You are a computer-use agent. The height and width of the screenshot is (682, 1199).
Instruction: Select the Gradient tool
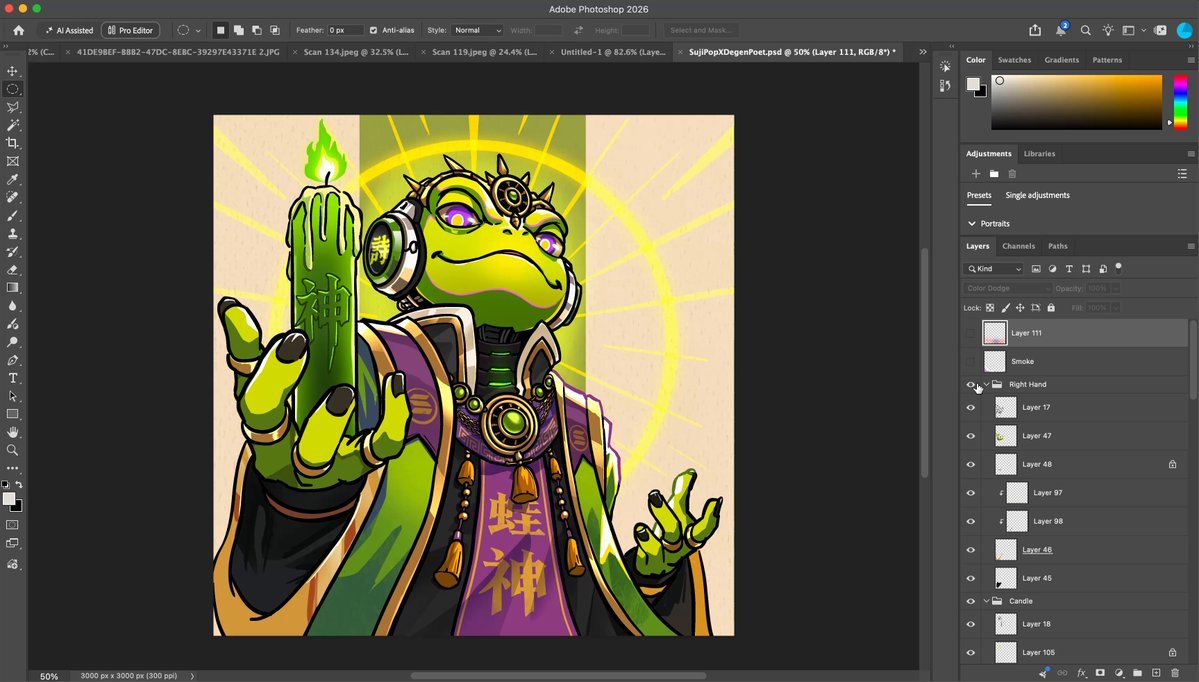coord(12,287)
